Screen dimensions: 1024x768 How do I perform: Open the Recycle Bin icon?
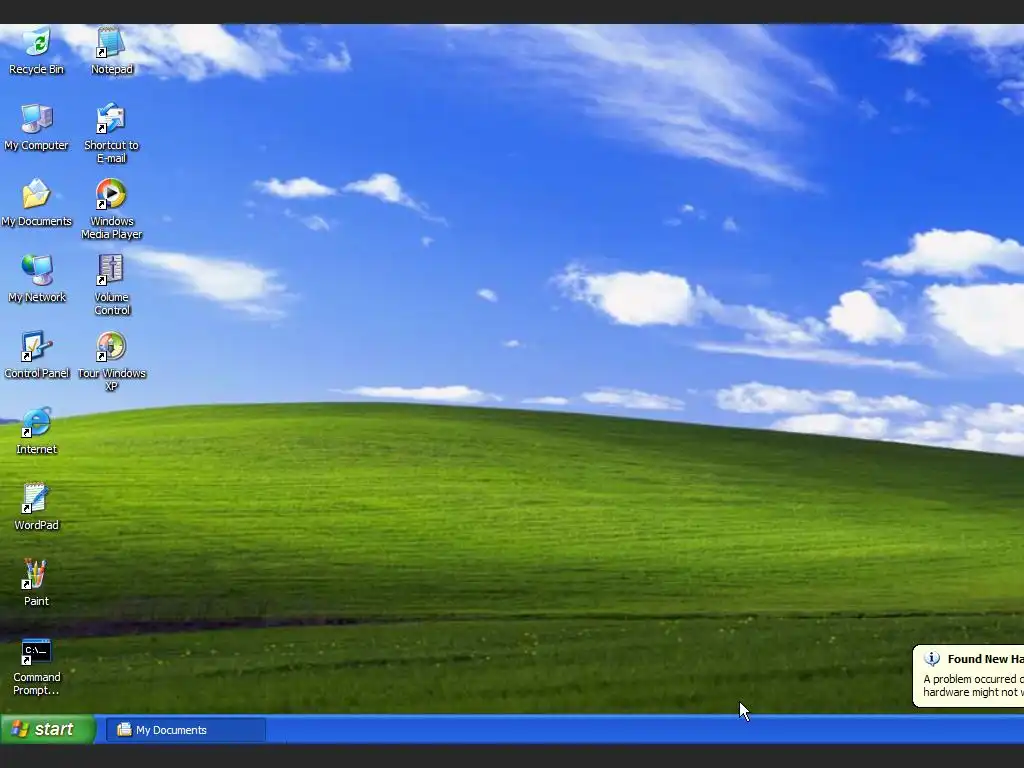point(37,42)
